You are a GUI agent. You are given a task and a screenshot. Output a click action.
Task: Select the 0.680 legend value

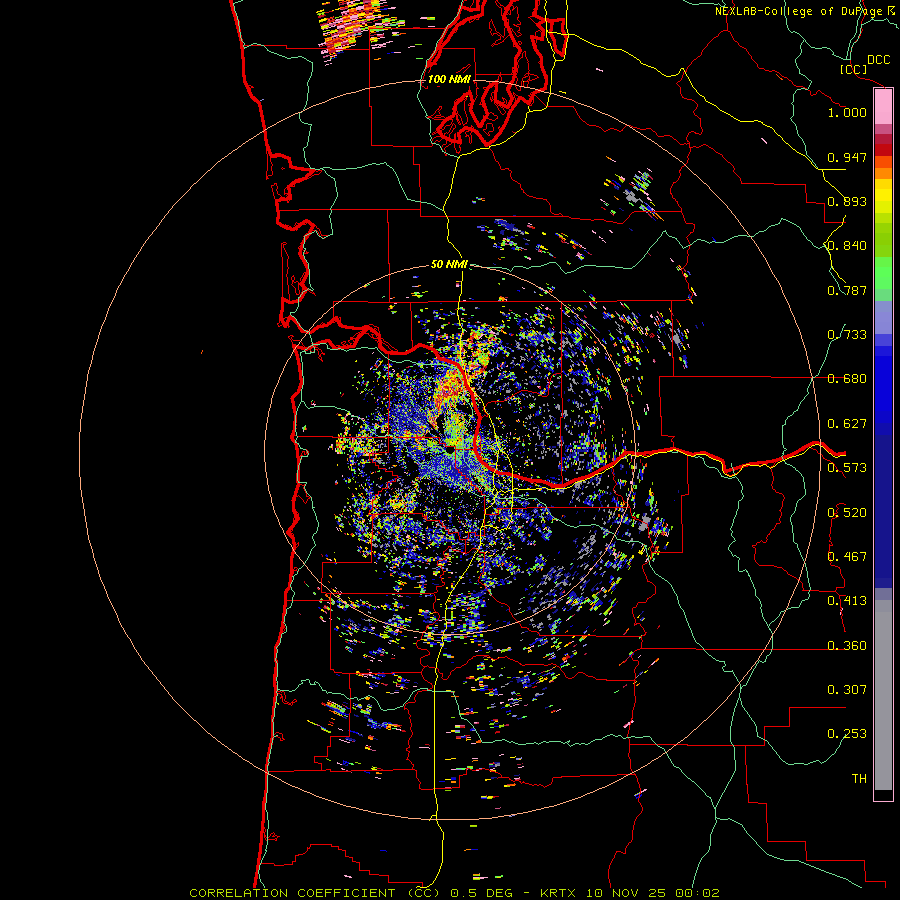847,379
